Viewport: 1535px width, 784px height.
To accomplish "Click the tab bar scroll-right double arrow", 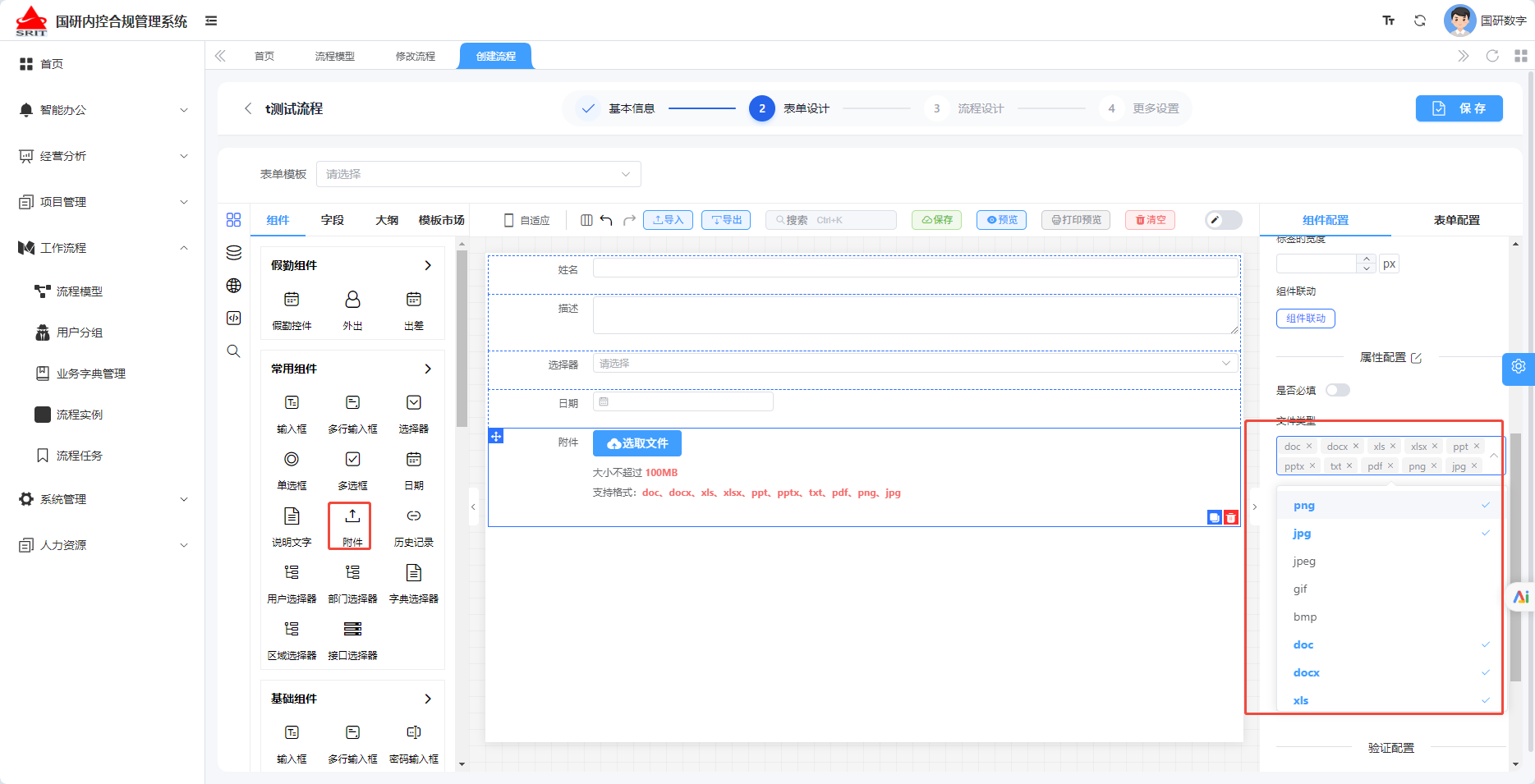I will 1463,56.
